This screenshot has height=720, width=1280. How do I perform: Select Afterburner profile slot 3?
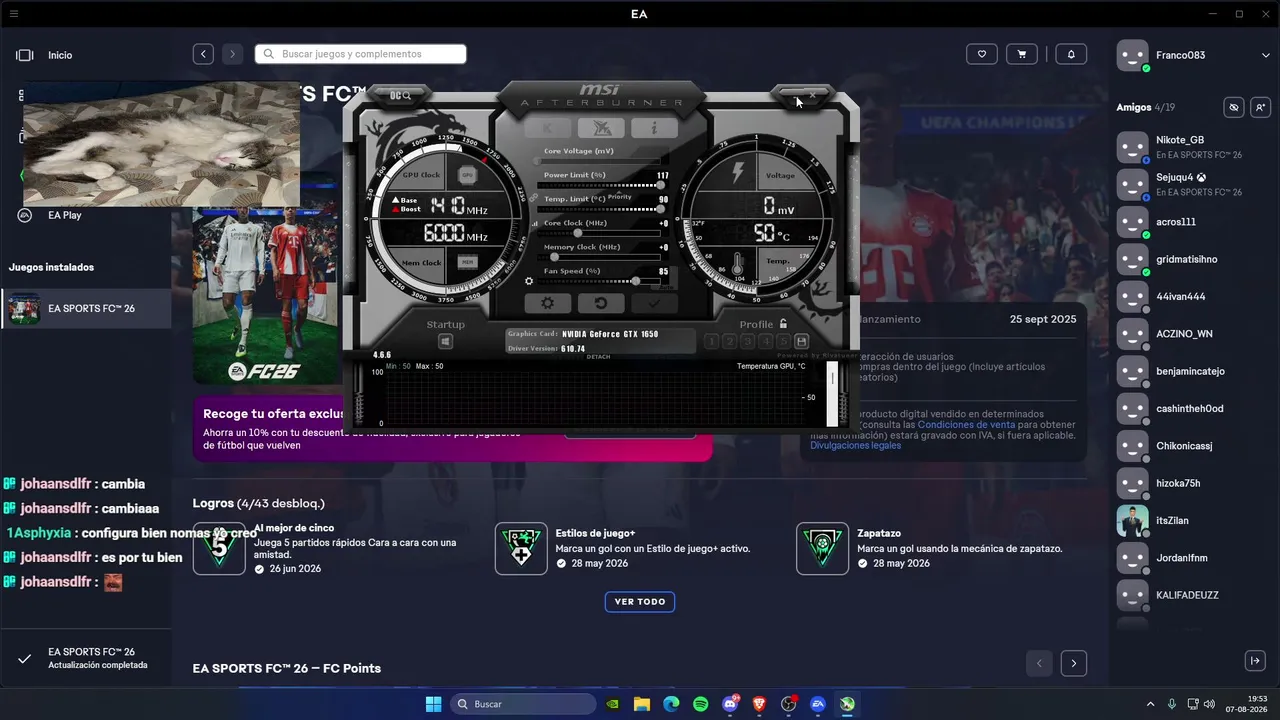(x=748, y=342)
